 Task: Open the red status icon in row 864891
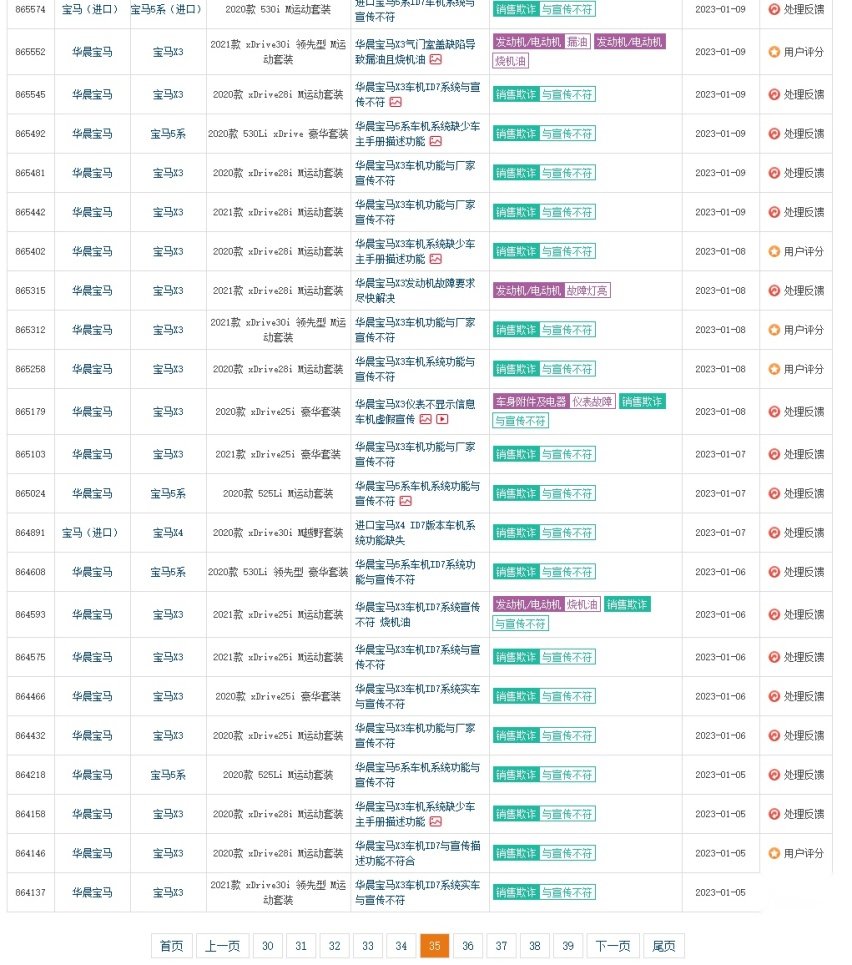tap(774, 533)
